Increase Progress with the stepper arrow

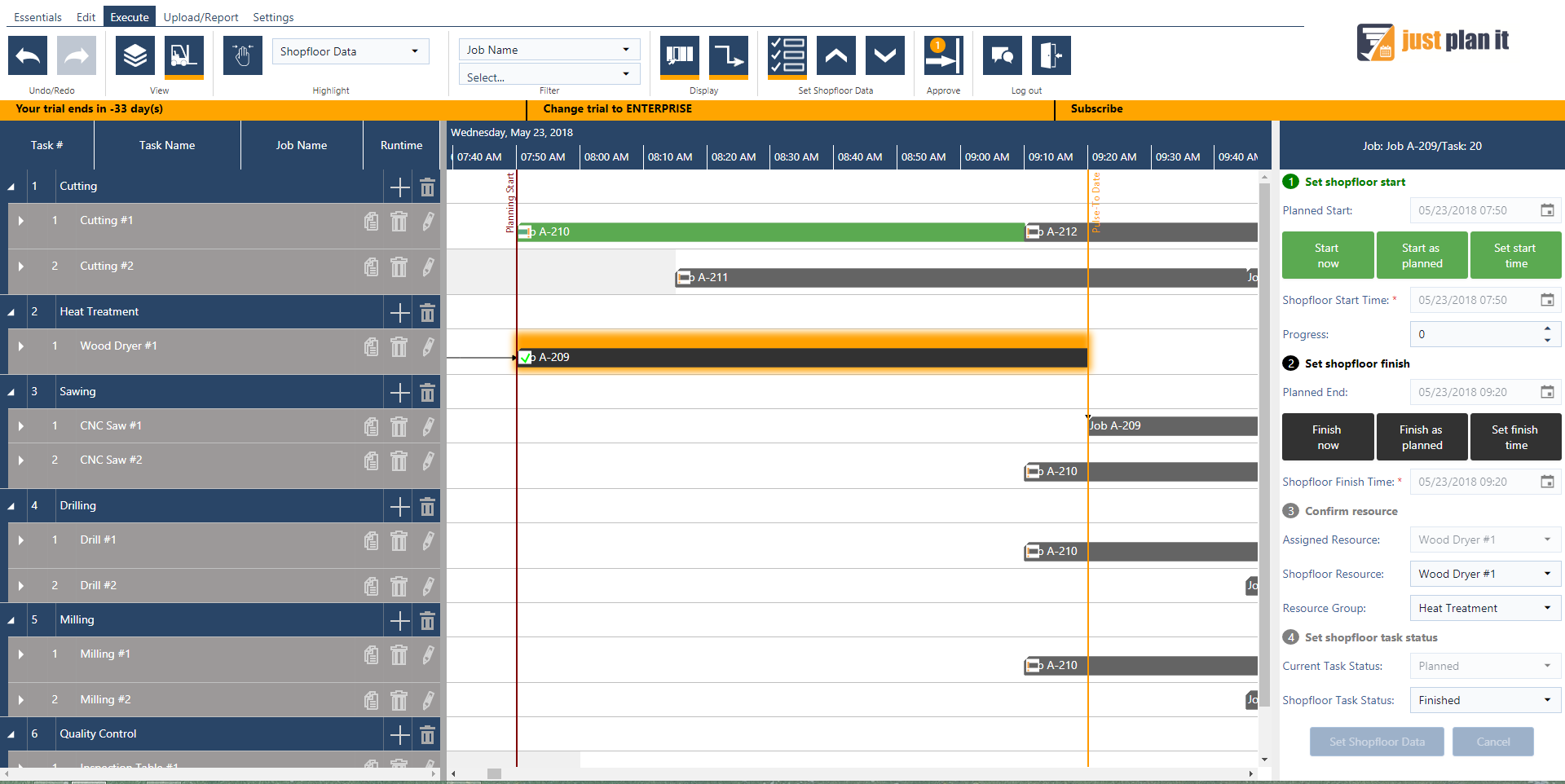(1548, 328)
